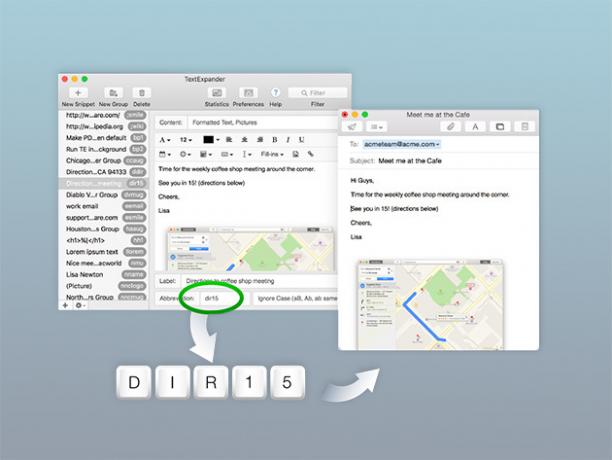Align text left in snippet editor
612x460 pixels.
pyautogui.click(x=229, y=140)
